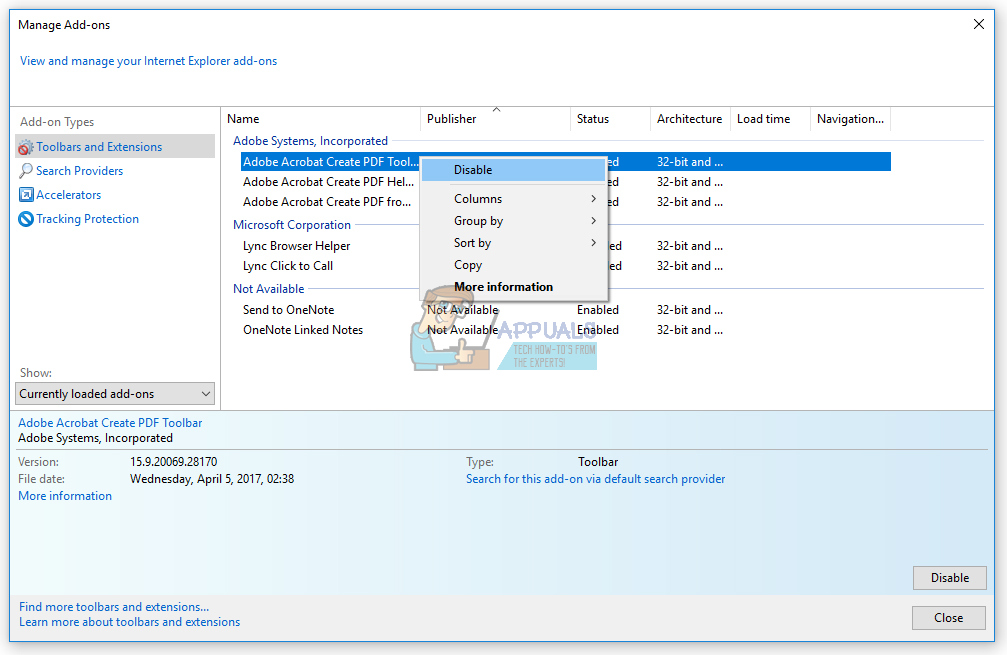Open Learn more about toolbars and extensions

click(129, 622)
